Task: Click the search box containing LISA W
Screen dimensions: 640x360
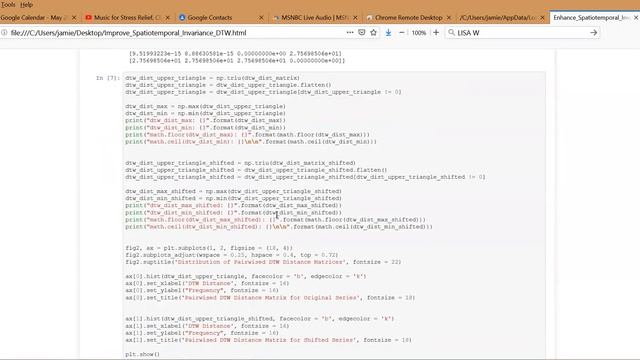Action: coord(522,33)
